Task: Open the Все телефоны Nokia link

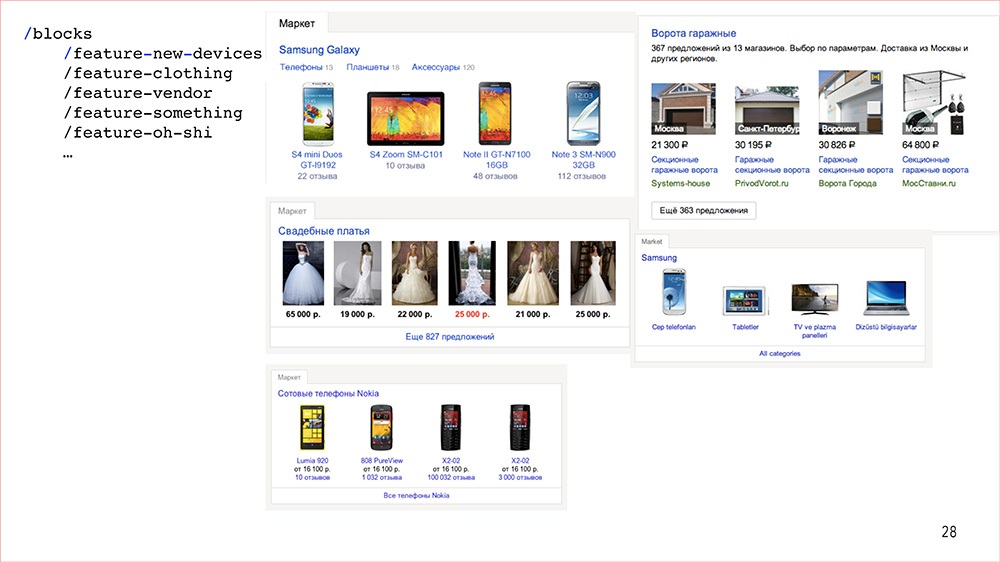Action: (x=416, y=496)
